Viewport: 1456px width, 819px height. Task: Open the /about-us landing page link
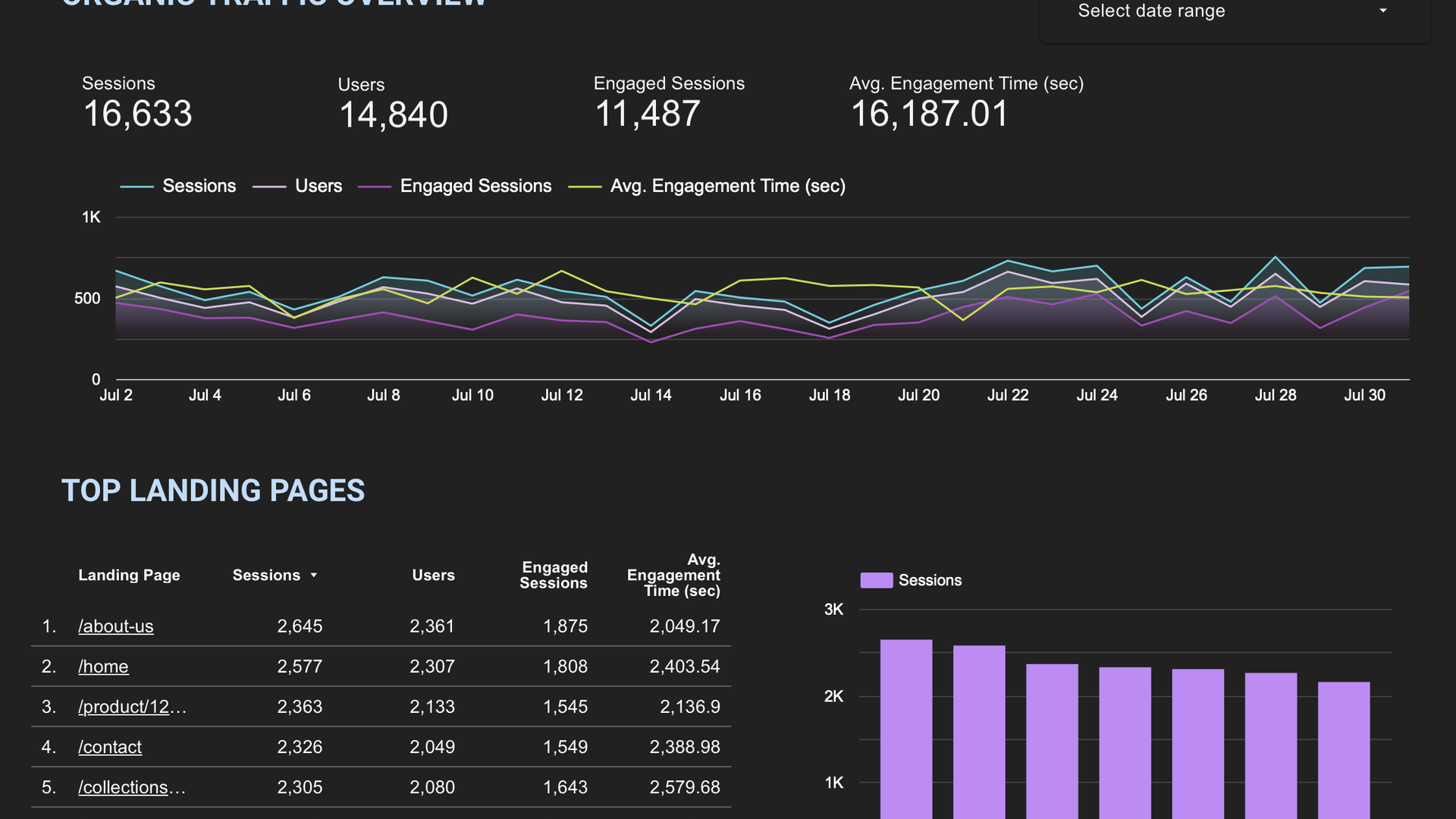click(116, 626)
